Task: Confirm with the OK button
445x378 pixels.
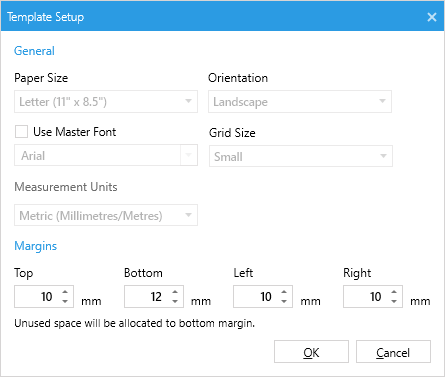Action: click(x=311, y=352)
